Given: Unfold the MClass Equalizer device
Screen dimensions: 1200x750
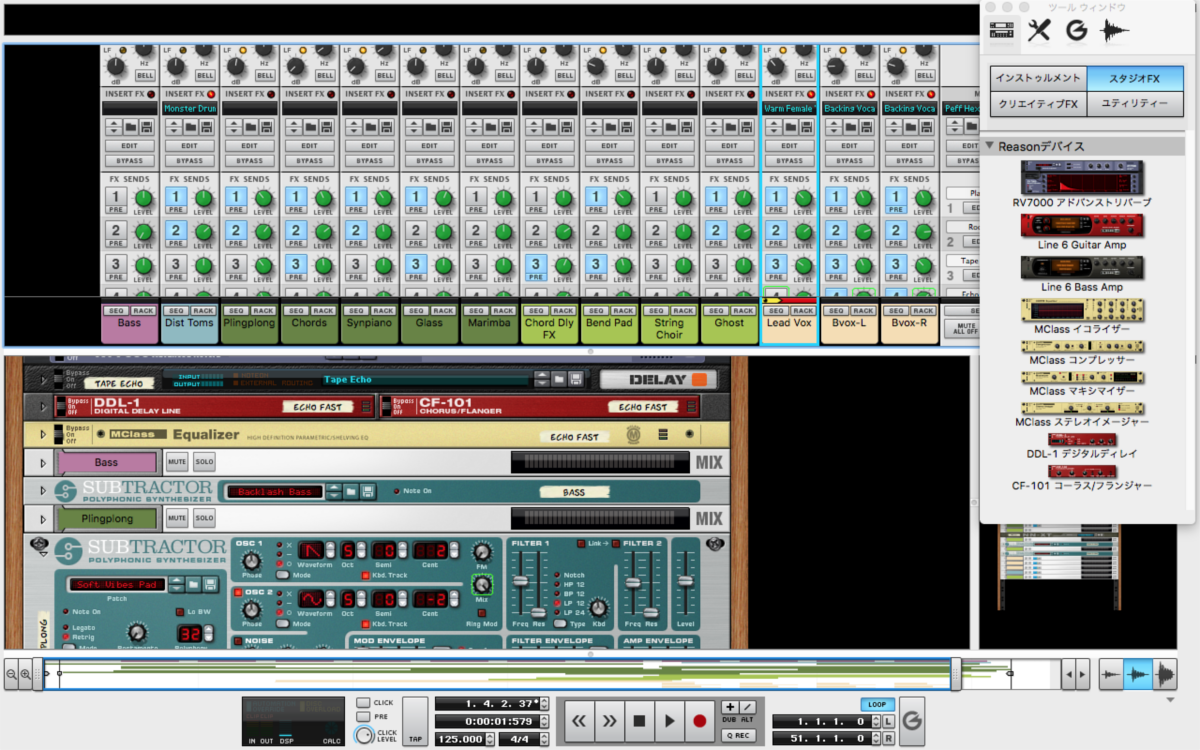Looking at the screenshot, I should coord(42,435).
